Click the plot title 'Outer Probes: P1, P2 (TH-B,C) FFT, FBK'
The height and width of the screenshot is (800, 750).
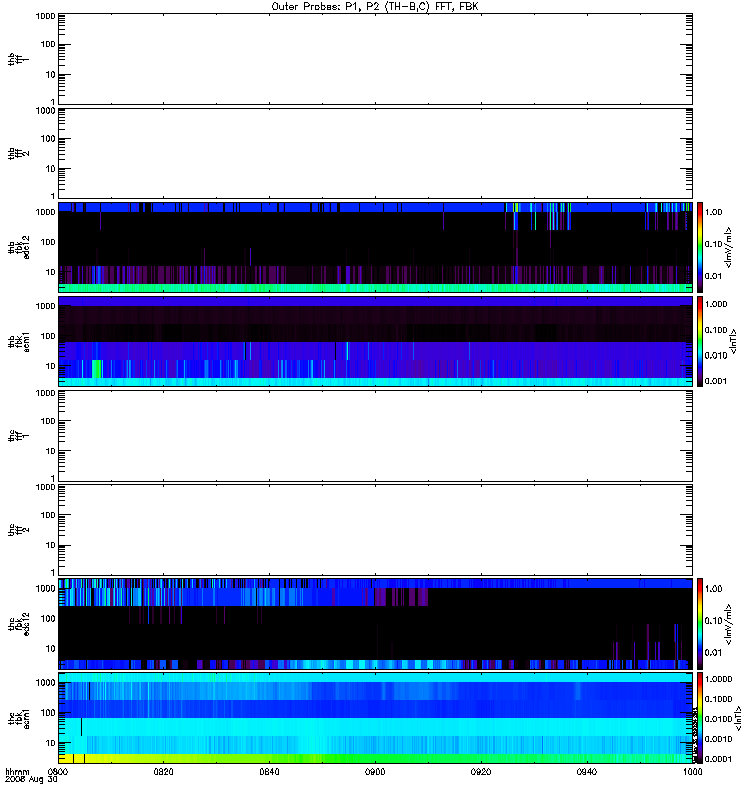click(x=375, y=7)
